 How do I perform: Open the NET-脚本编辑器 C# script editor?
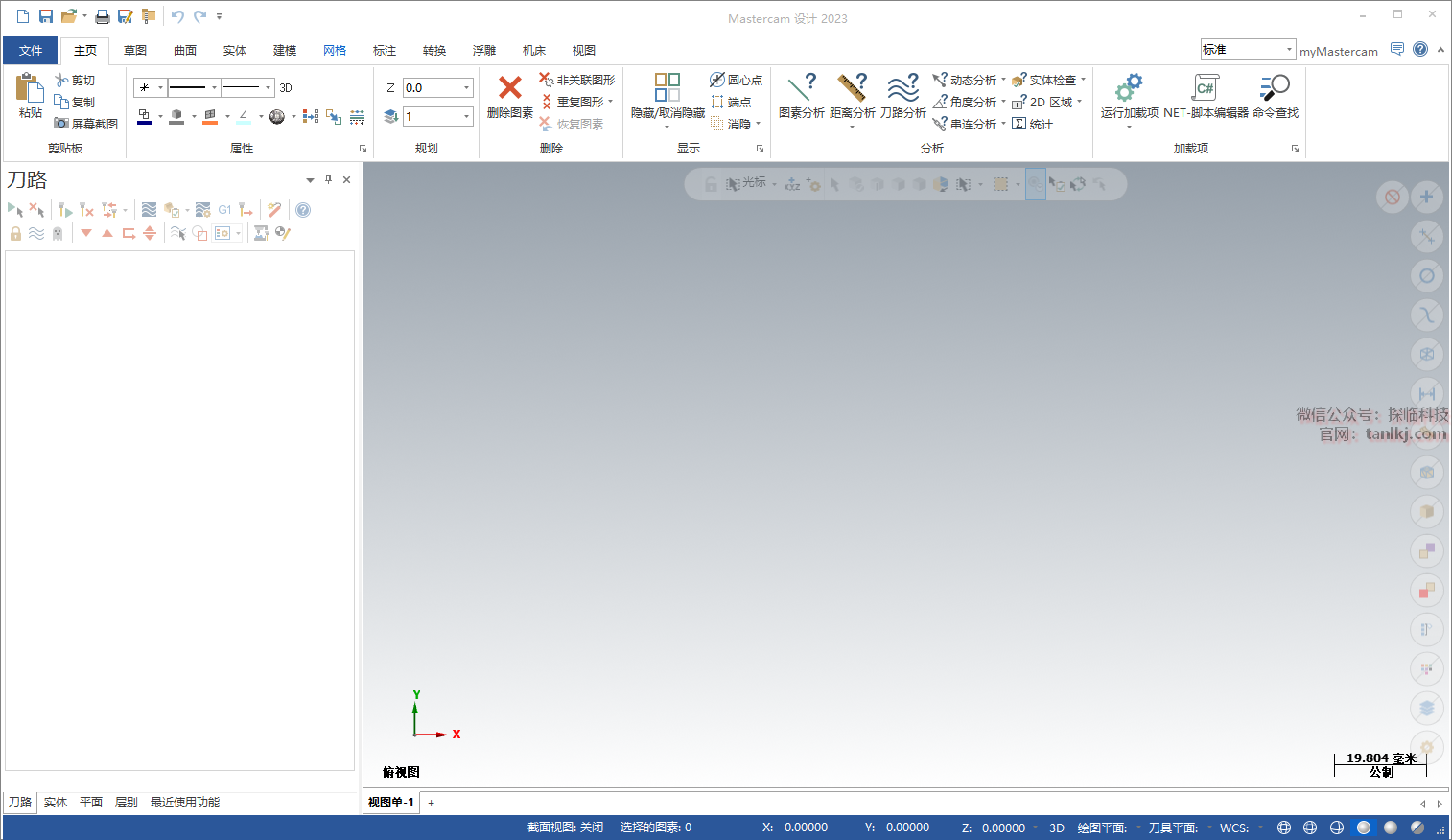tap(1206, 87)
